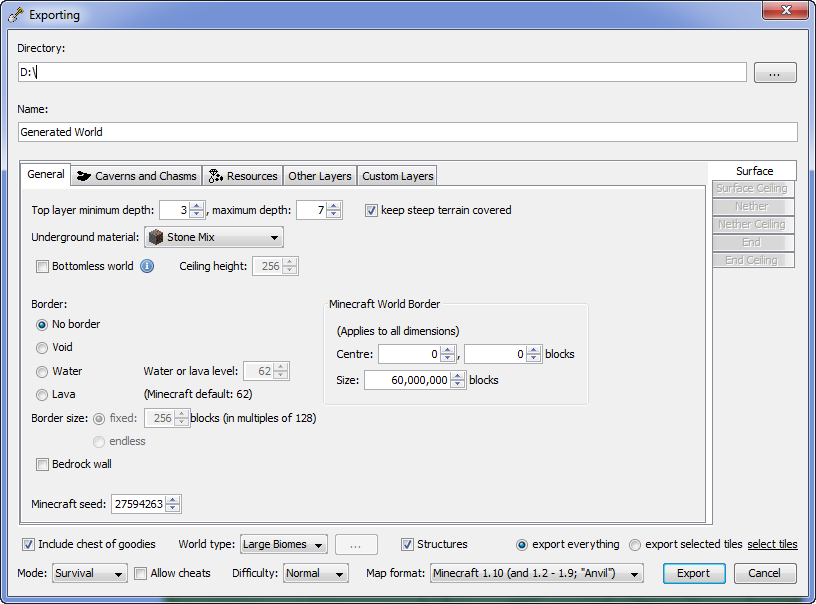
Task: Click the WorldPainter icon in title bar
Action: click(x=13, y=15)
